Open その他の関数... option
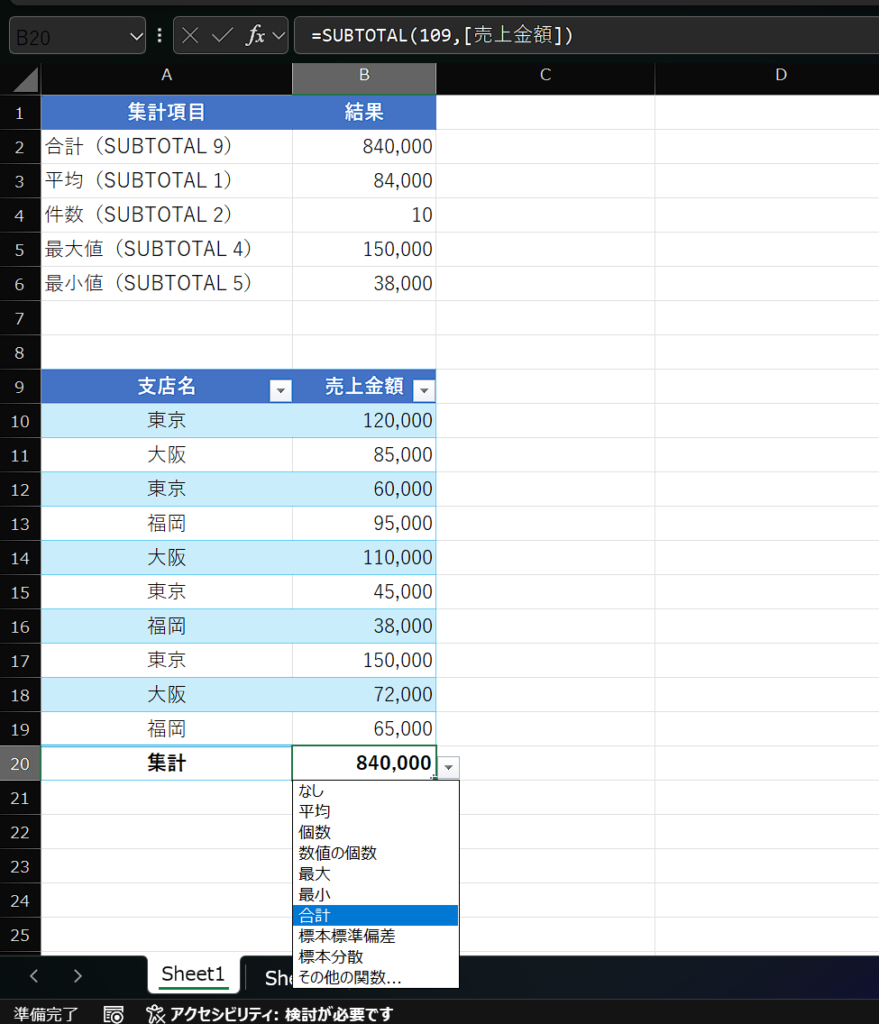 [x=350, y=977]
